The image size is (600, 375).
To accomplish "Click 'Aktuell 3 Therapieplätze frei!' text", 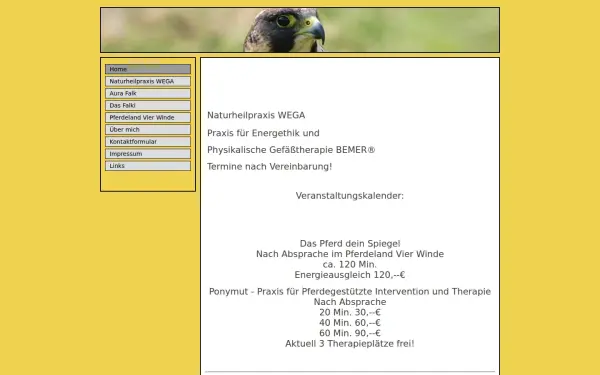I will 350,344.
